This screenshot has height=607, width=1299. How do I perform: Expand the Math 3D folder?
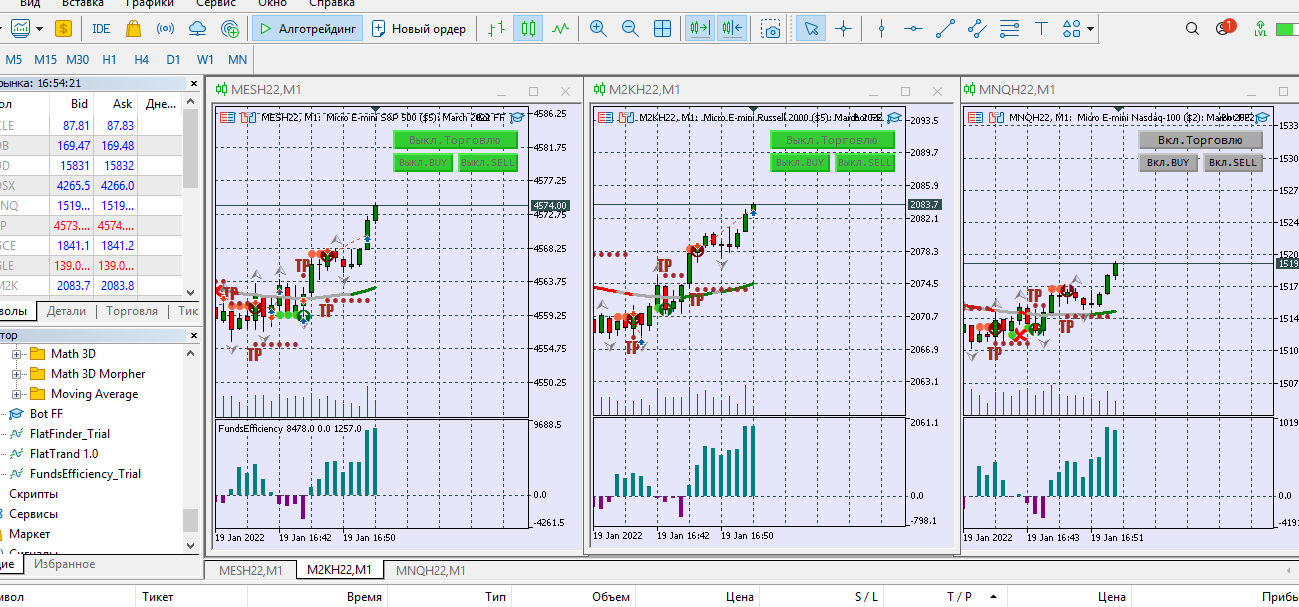[16, 354]
